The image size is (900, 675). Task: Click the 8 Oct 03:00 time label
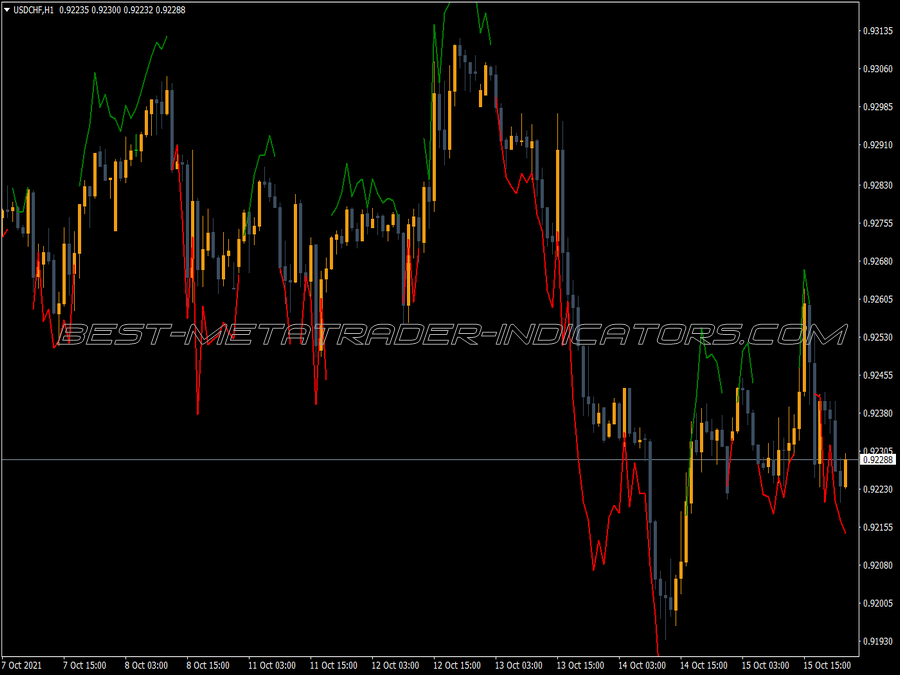146,665
